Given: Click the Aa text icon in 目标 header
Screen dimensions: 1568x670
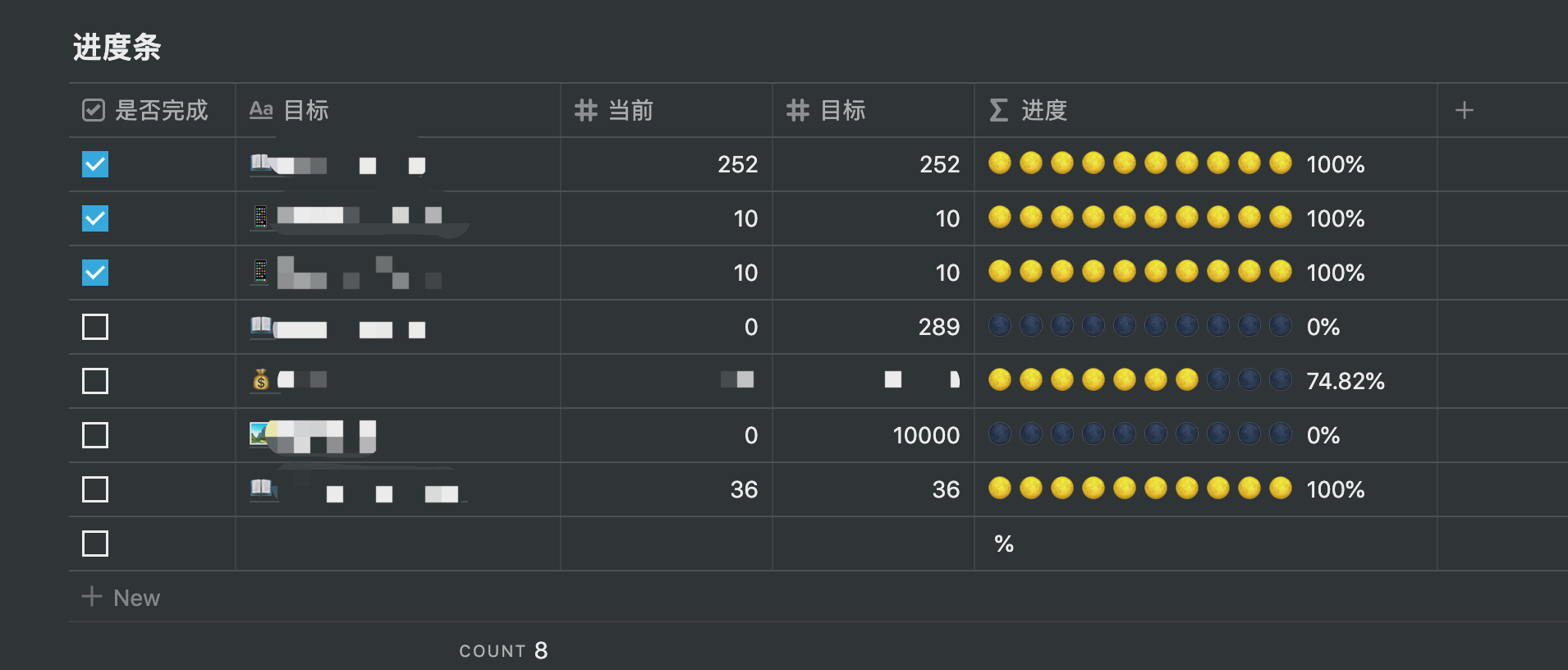Looking at the screenshot, I should click(x=261, y=110).
